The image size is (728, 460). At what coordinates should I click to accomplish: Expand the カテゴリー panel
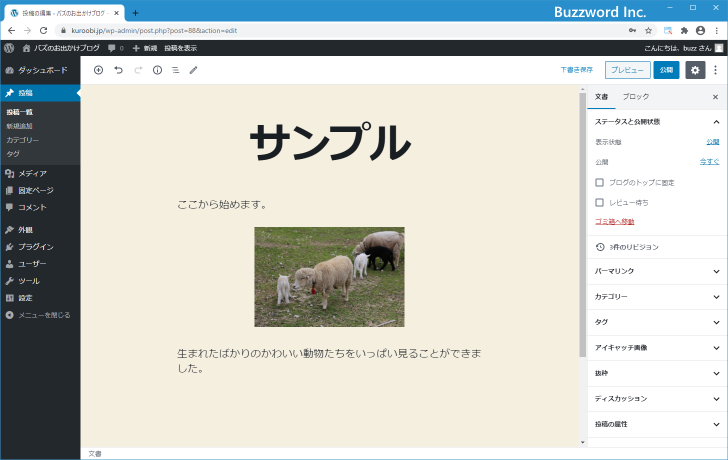[x=715, y=297]
